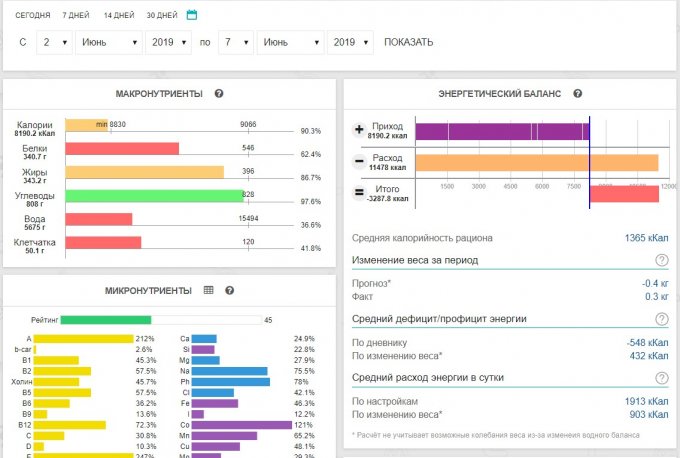The height and width of the screenshot is (458, 680).
Task: Expand the start month dropdown after С
Action: (x=109, y=42)
